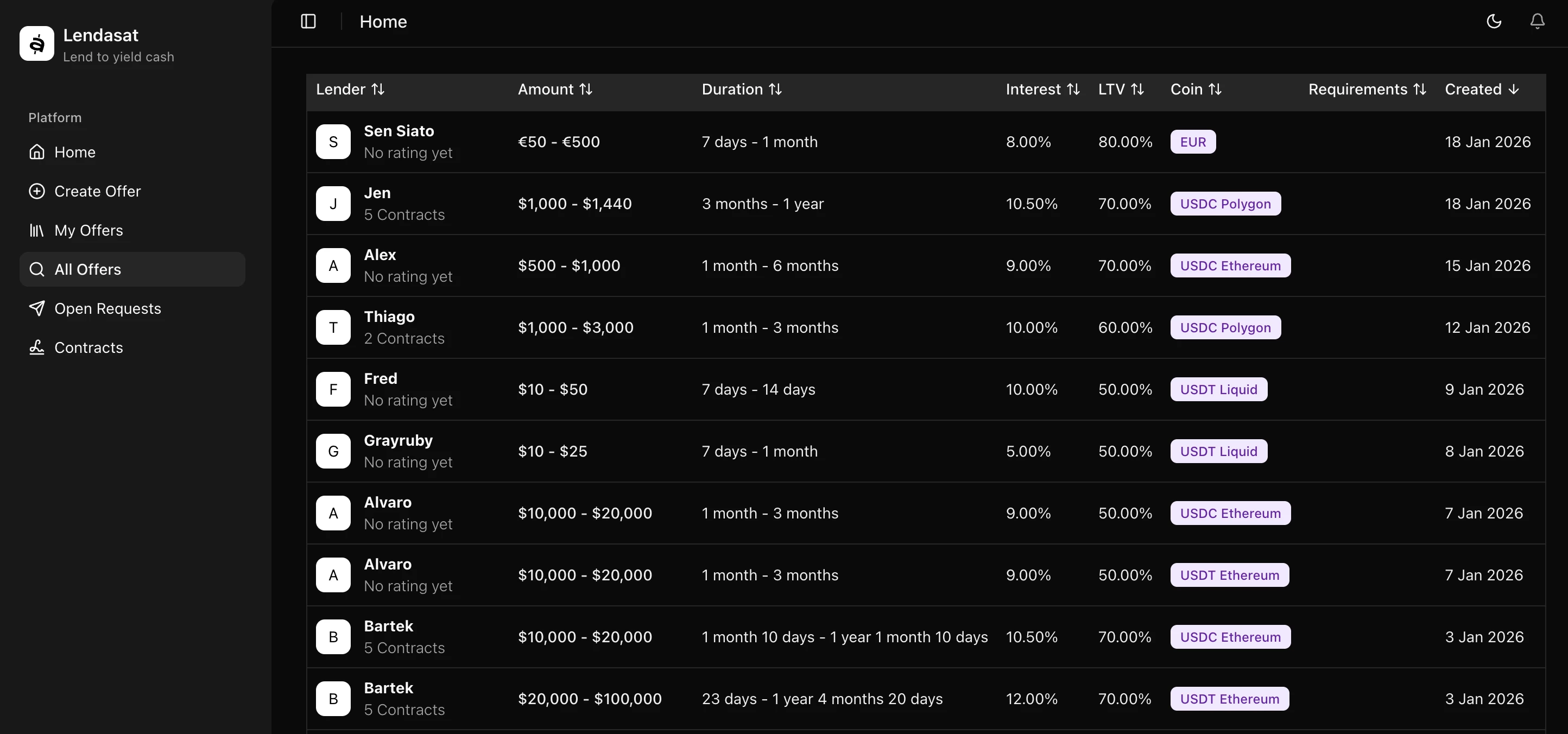
Task: Click the EUR coin badge
Action: tap(1192, 142)
